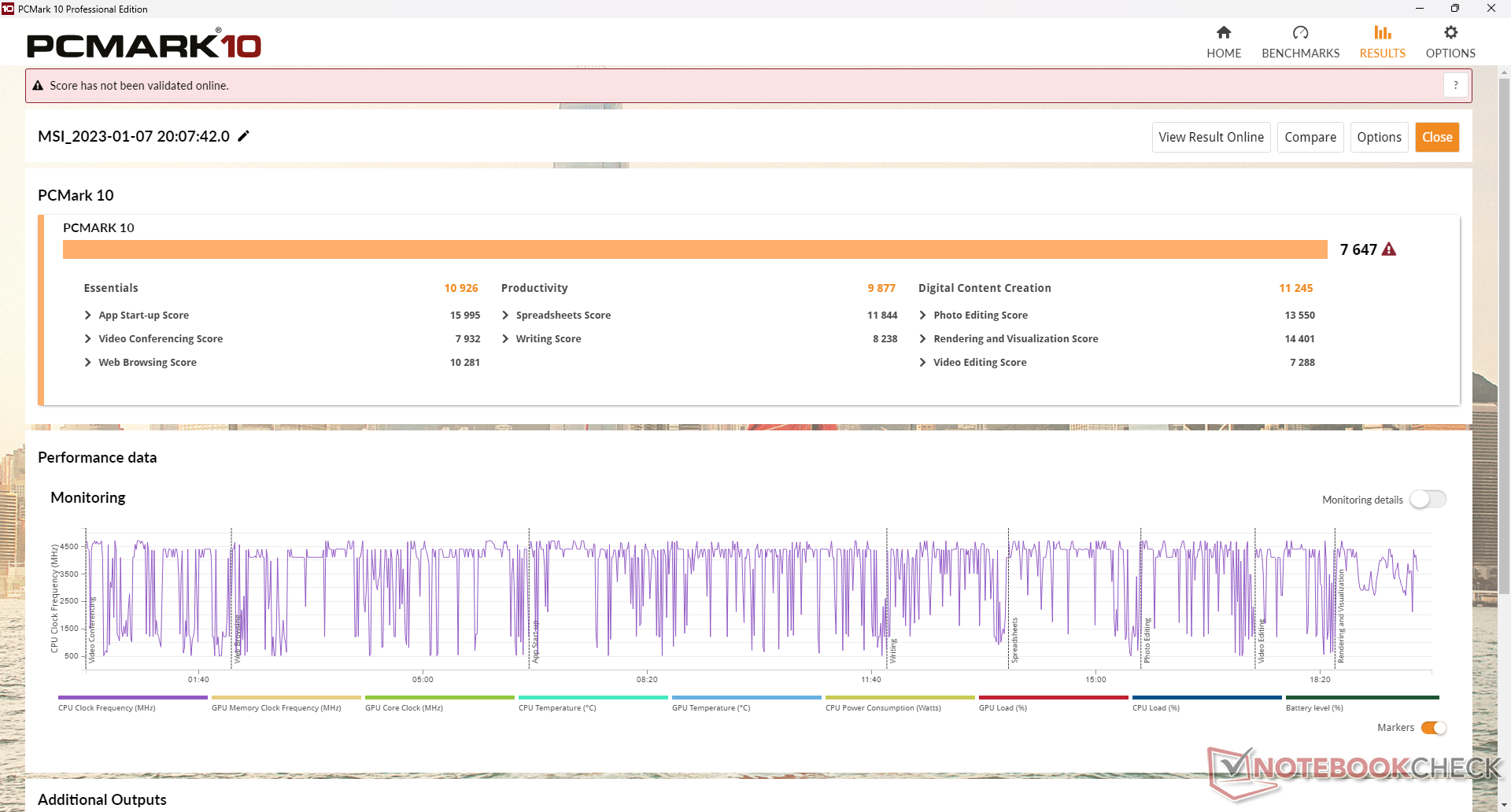
Task: Click the Digital Content Creation heading
Action: (x=985, y=288)
